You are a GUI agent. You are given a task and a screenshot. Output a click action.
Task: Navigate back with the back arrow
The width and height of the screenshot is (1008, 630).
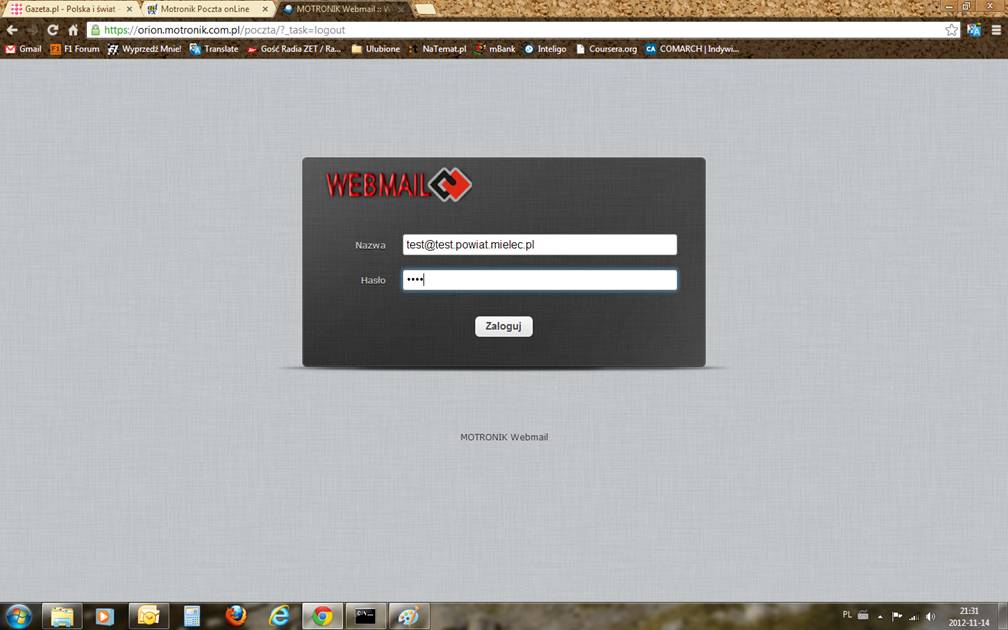12,30
